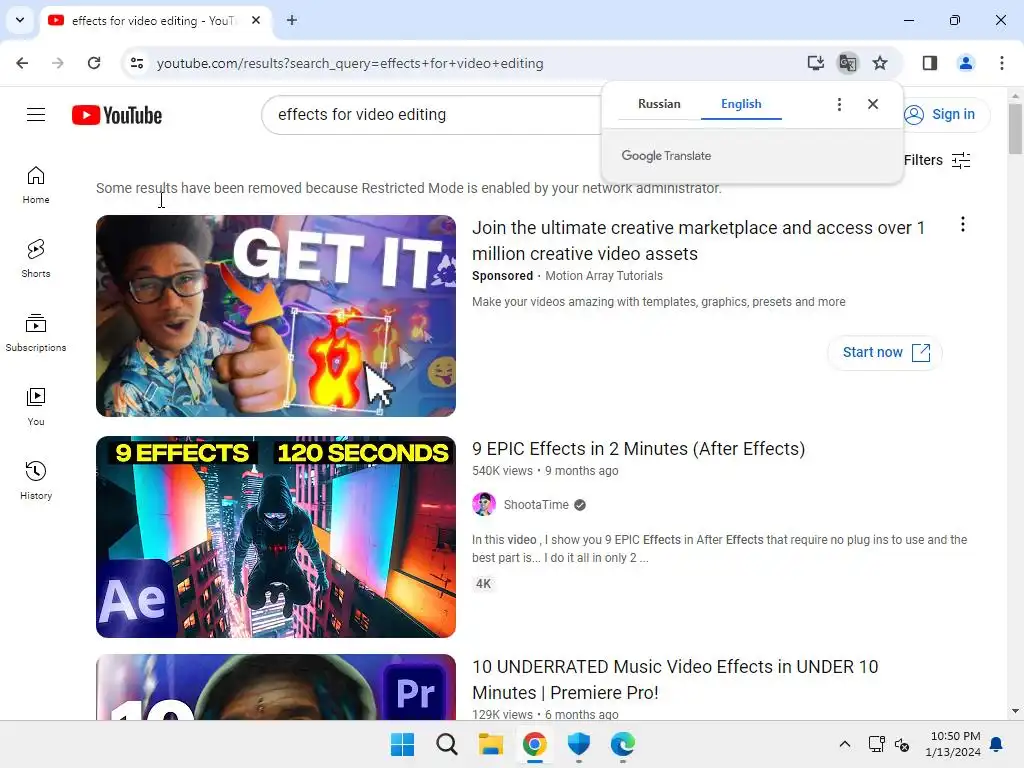Reload the page
Viewport: 1024px width, 768px height.
click(x=94, y=63)
